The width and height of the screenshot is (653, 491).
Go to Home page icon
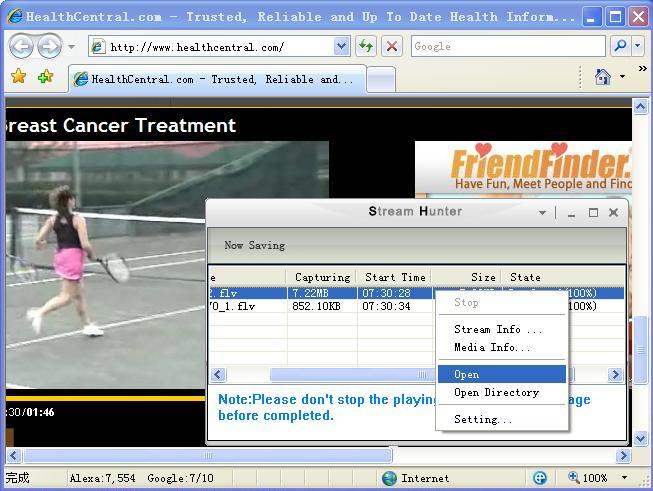pos(603,77)
